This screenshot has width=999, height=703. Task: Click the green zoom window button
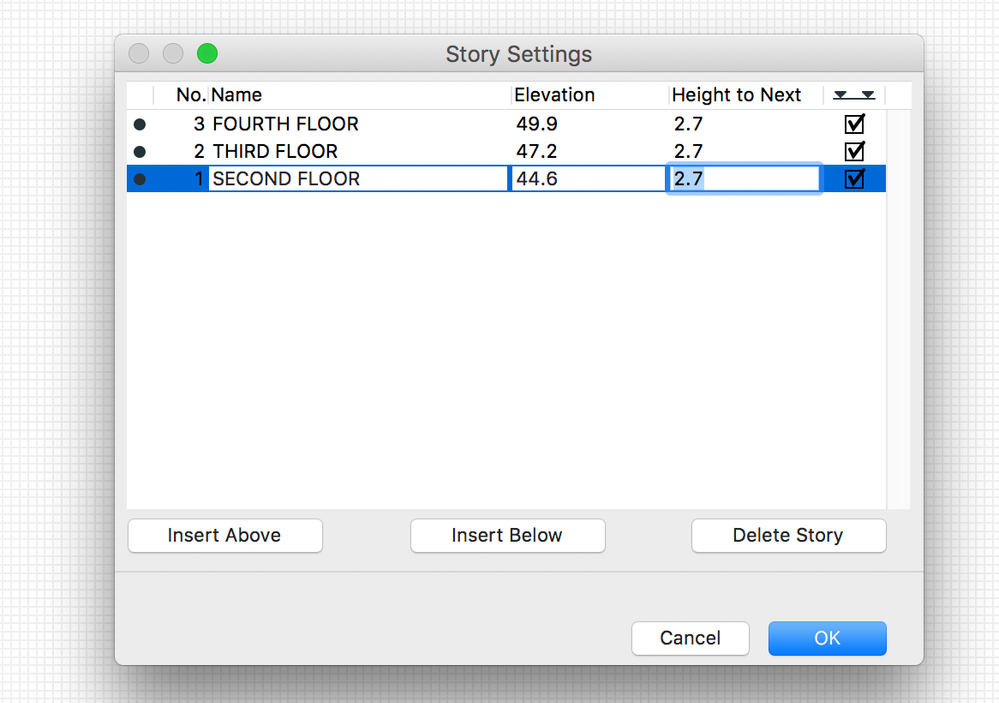[x=207, y=54]
